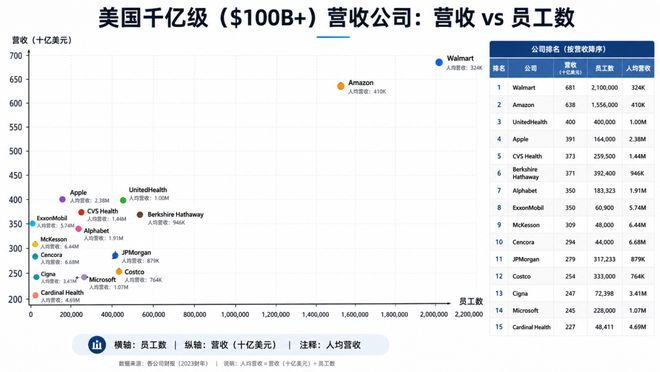Click the JPMorgan blue data point
The image size is (660, 372).
115,255
